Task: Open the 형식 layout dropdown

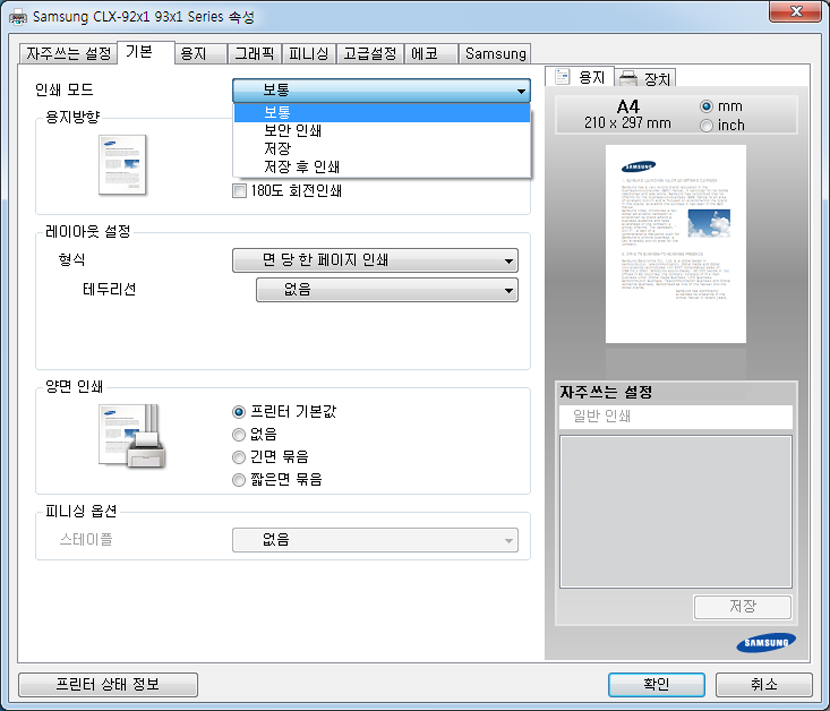Action: pos(375,261)
